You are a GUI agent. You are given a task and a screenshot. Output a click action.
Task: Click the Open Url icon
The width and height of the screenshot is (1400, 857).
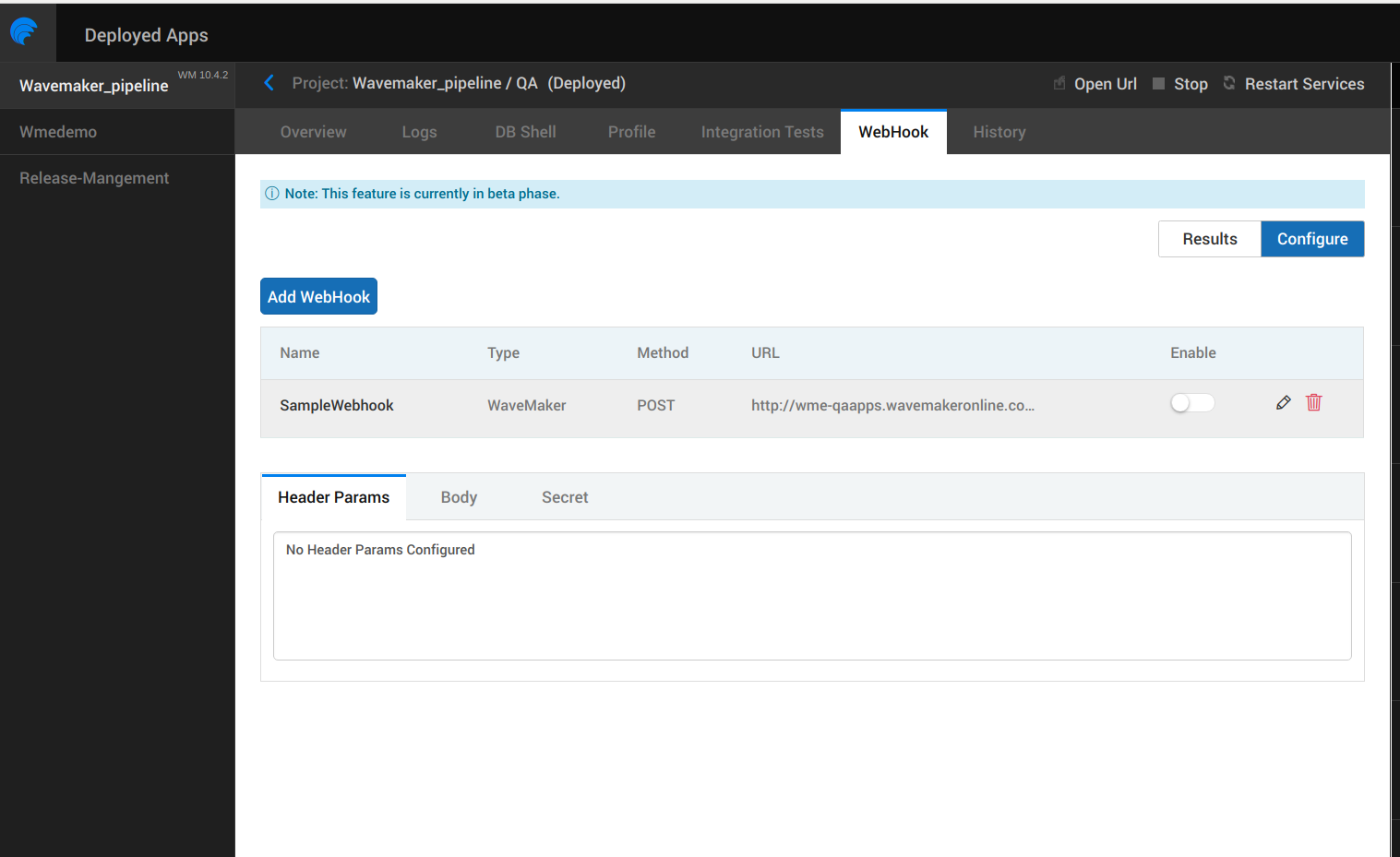pyautogui.click(x=1058, y=83)
